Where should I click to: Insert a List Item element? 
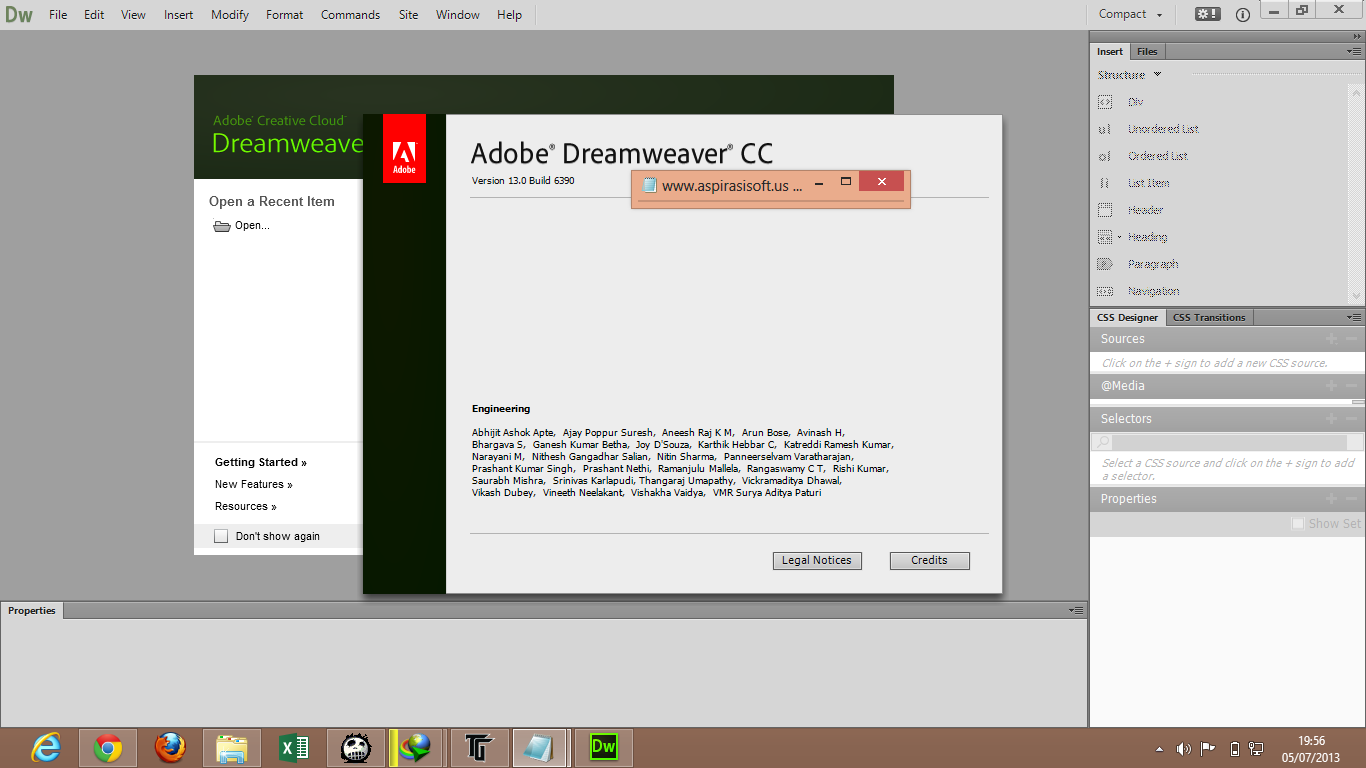1148,183
